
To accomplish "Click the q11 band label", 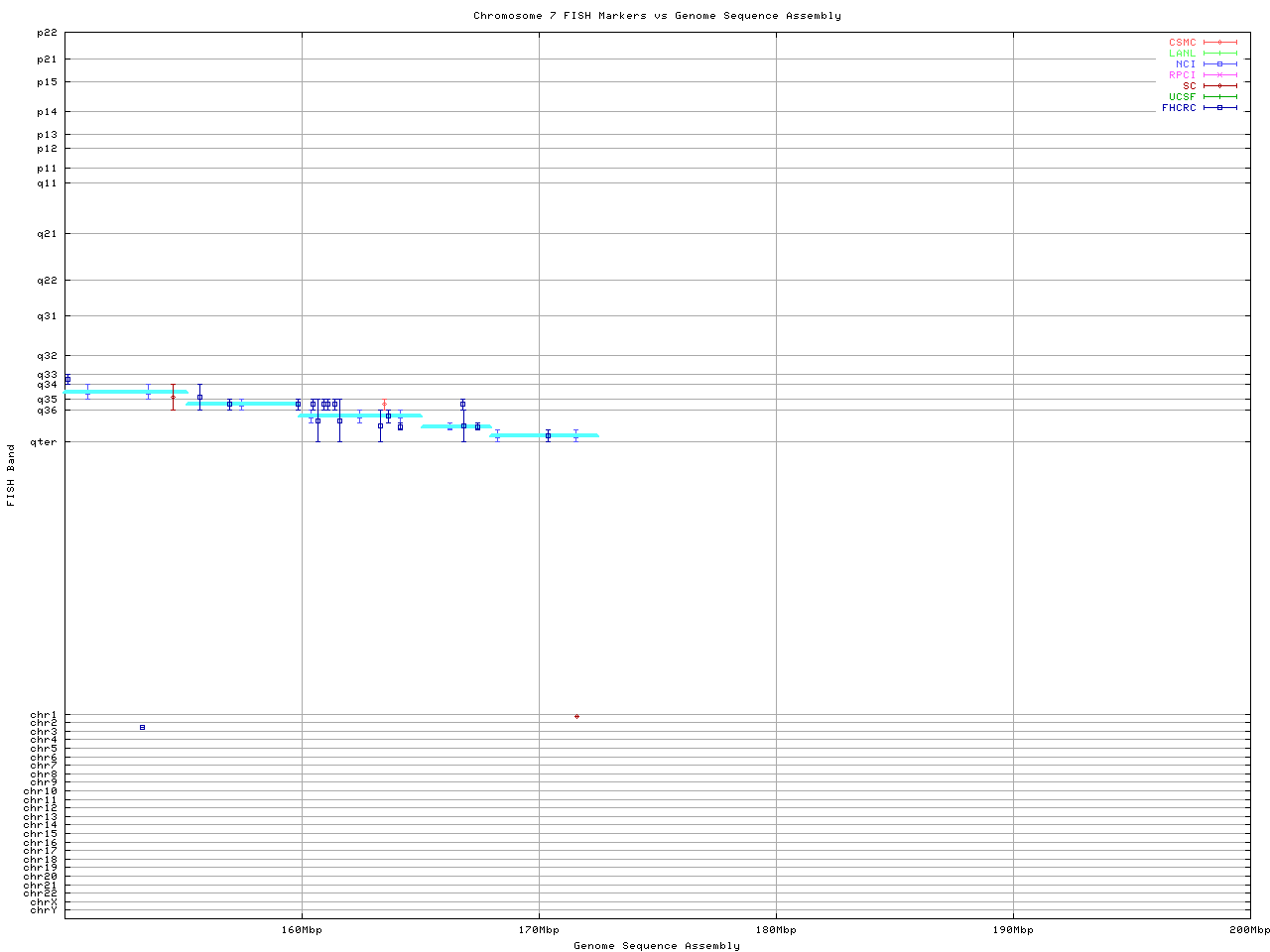I will tap(47, 183).
